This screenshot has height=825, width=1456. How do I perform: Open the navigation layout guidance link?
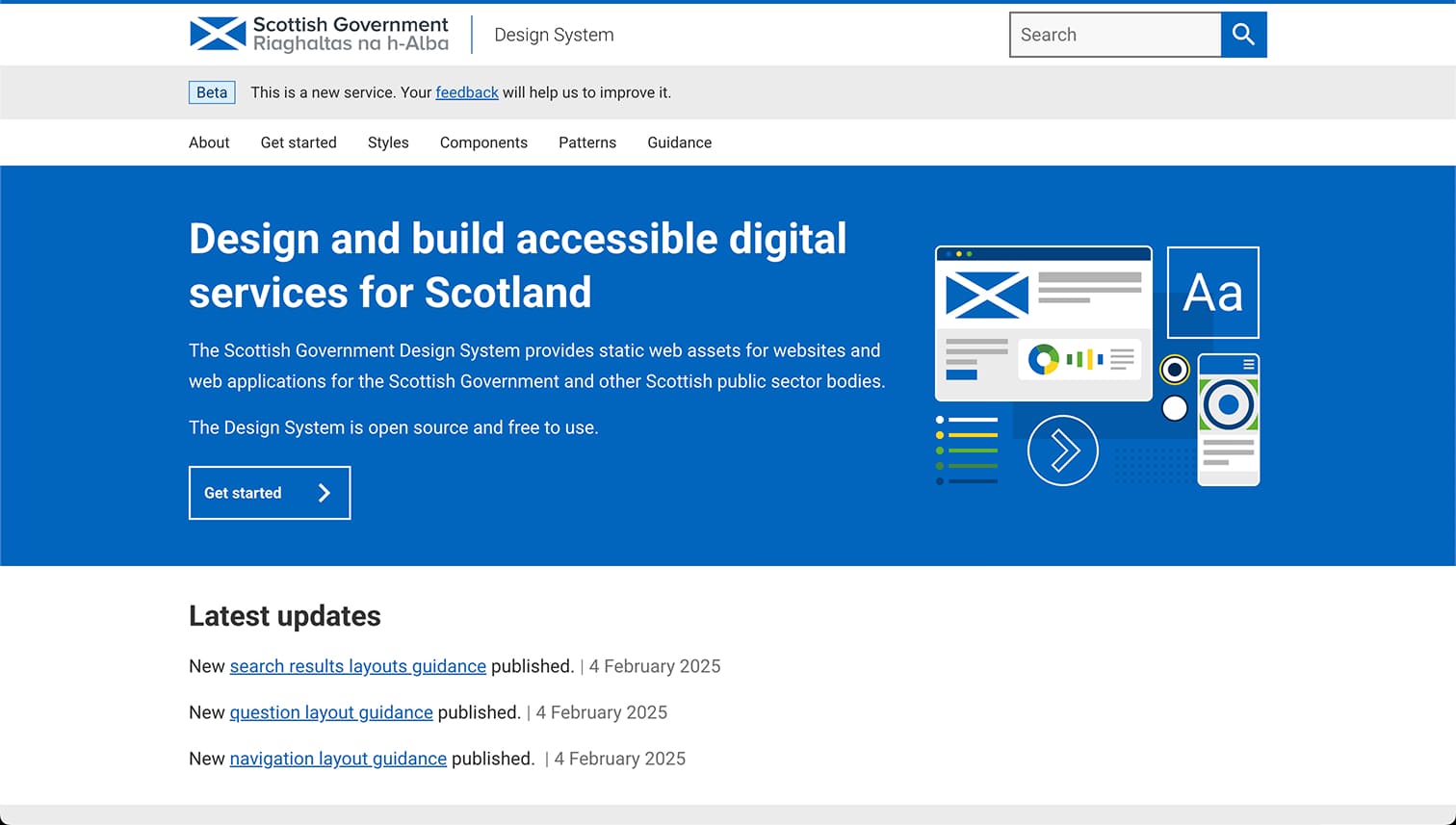338,759
